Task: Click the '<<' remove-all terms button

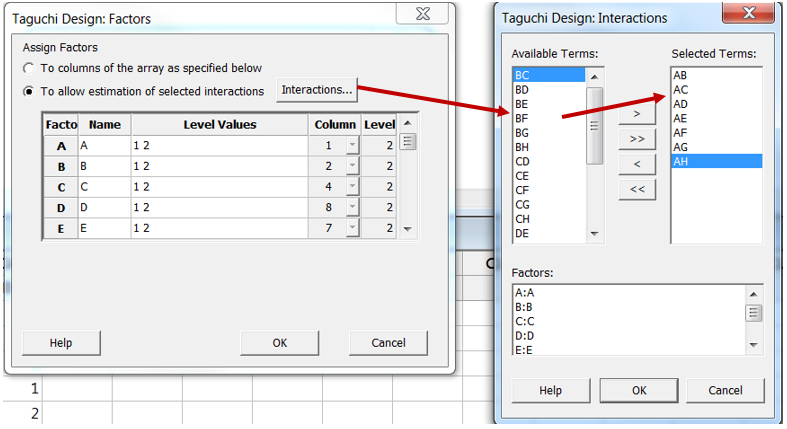Action: (x=637, y=188)
